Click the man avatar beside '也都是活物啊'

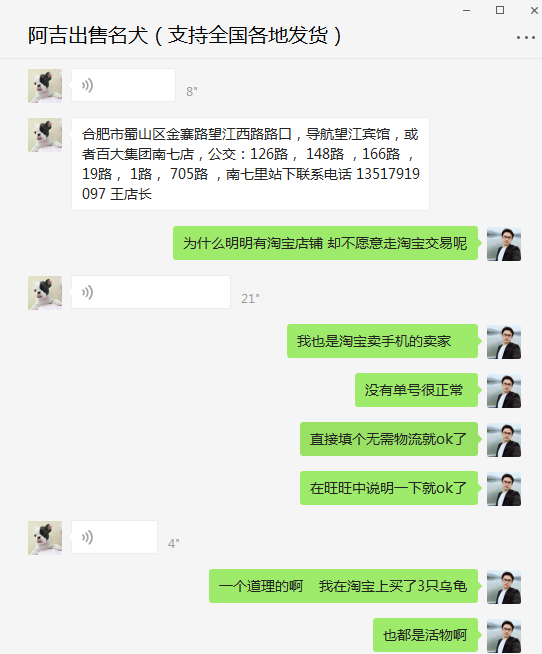[504, 636]
